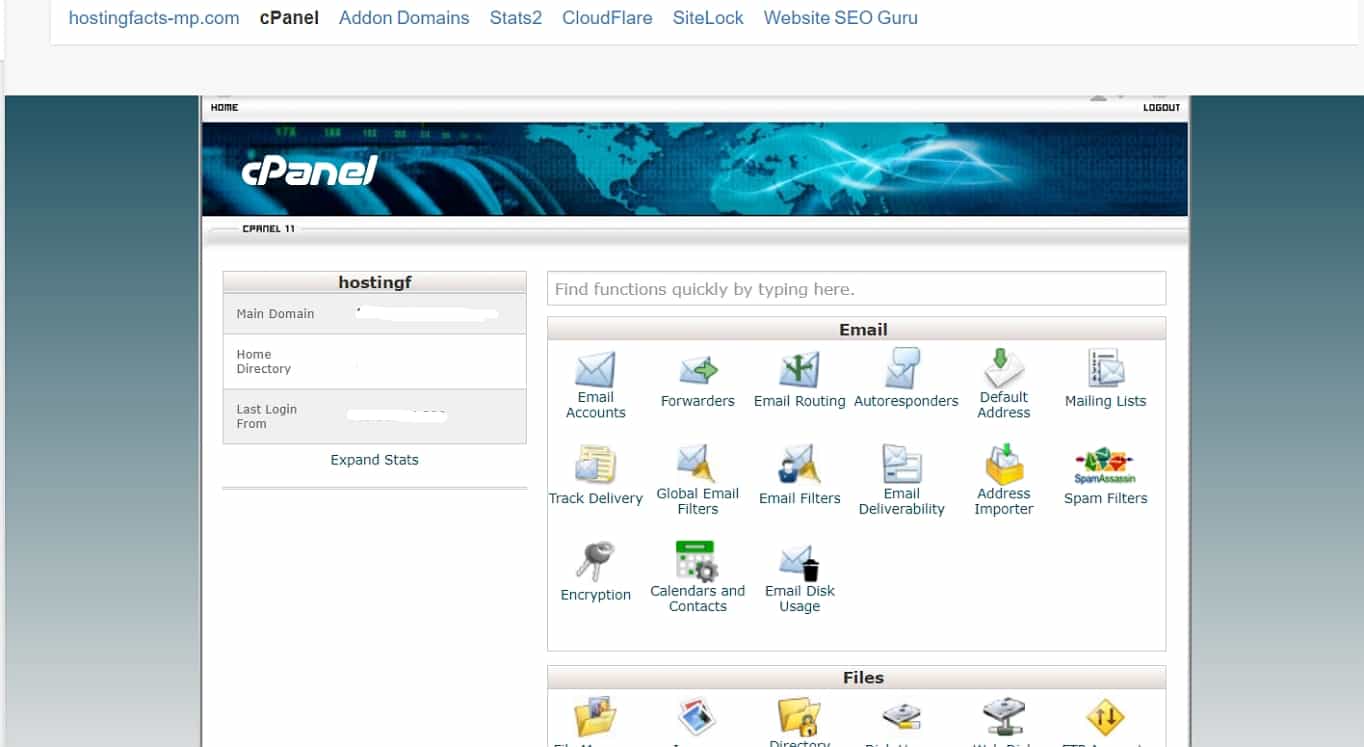Open the Email Disk Usage icon
Viewport: 1364px width, 747px height.
tap(800, 562)
